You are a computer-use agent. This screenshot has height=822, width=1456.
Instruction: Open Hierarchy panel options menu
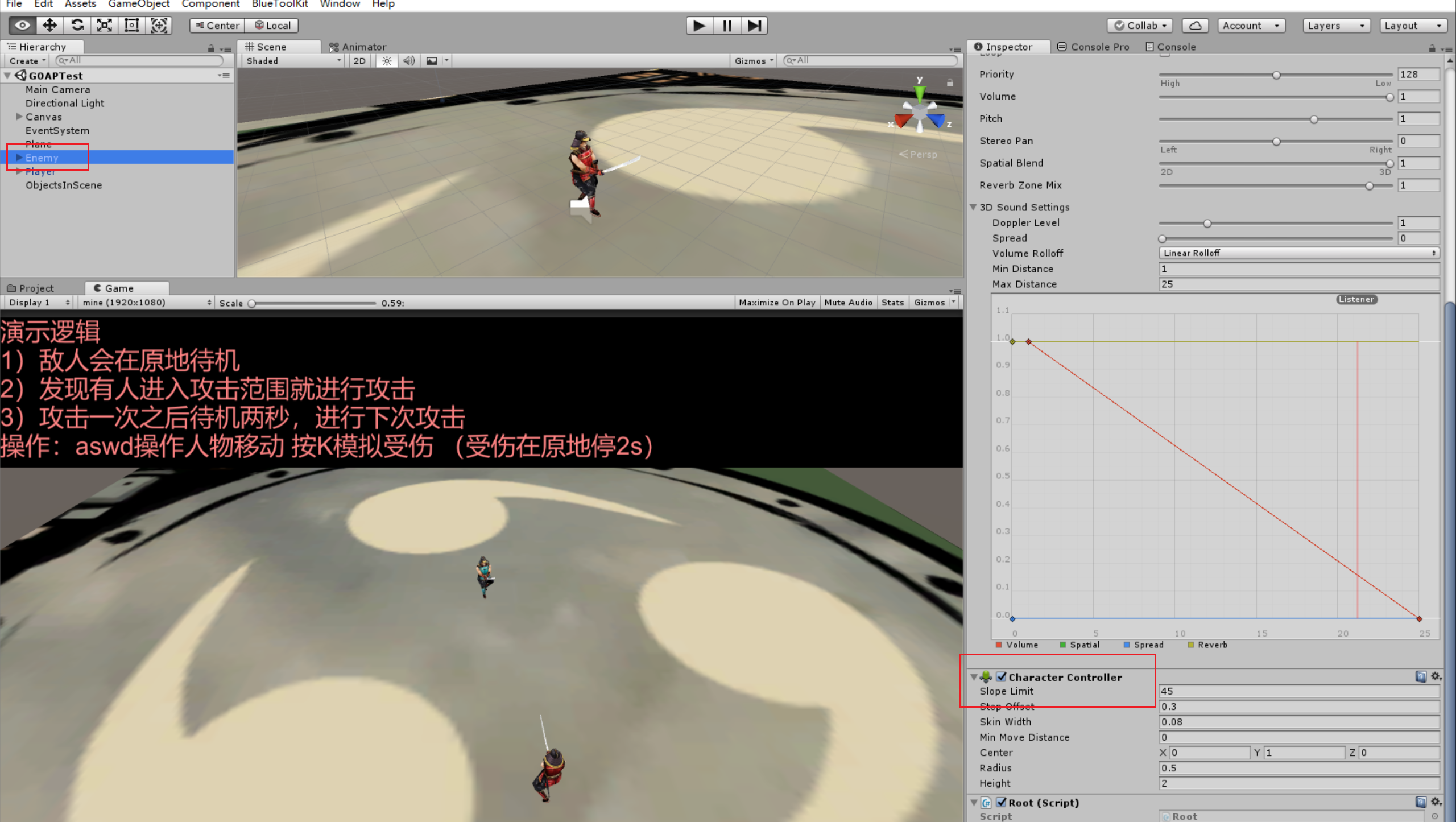tap(226, 49)
